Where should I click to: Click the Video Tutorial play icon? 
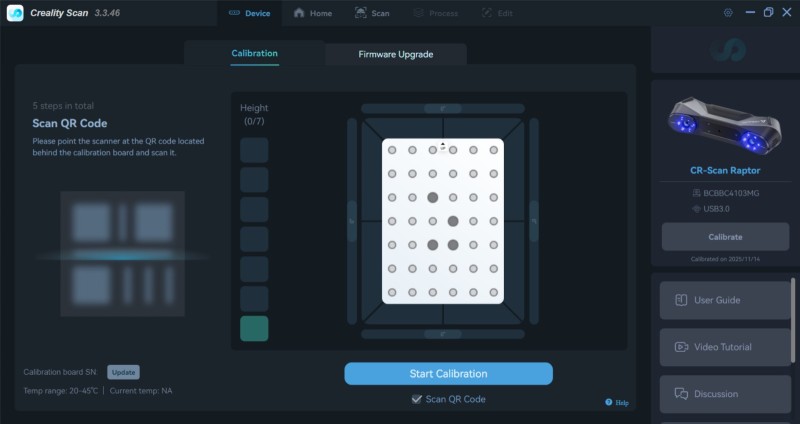[681, 347]
